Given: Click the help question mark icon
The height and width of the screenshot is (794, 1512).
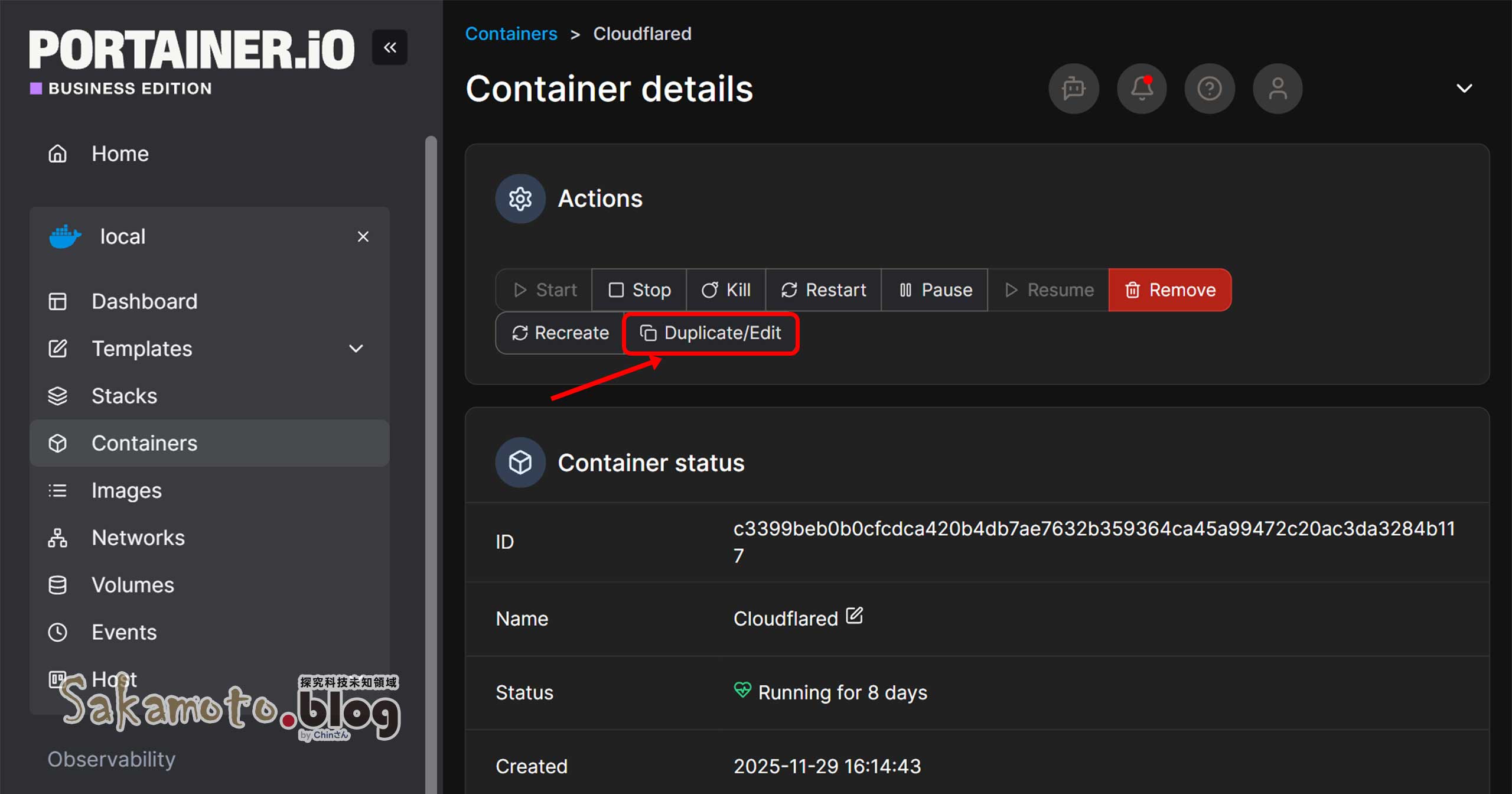Looking at the screenshot, I should (1209, 89).
